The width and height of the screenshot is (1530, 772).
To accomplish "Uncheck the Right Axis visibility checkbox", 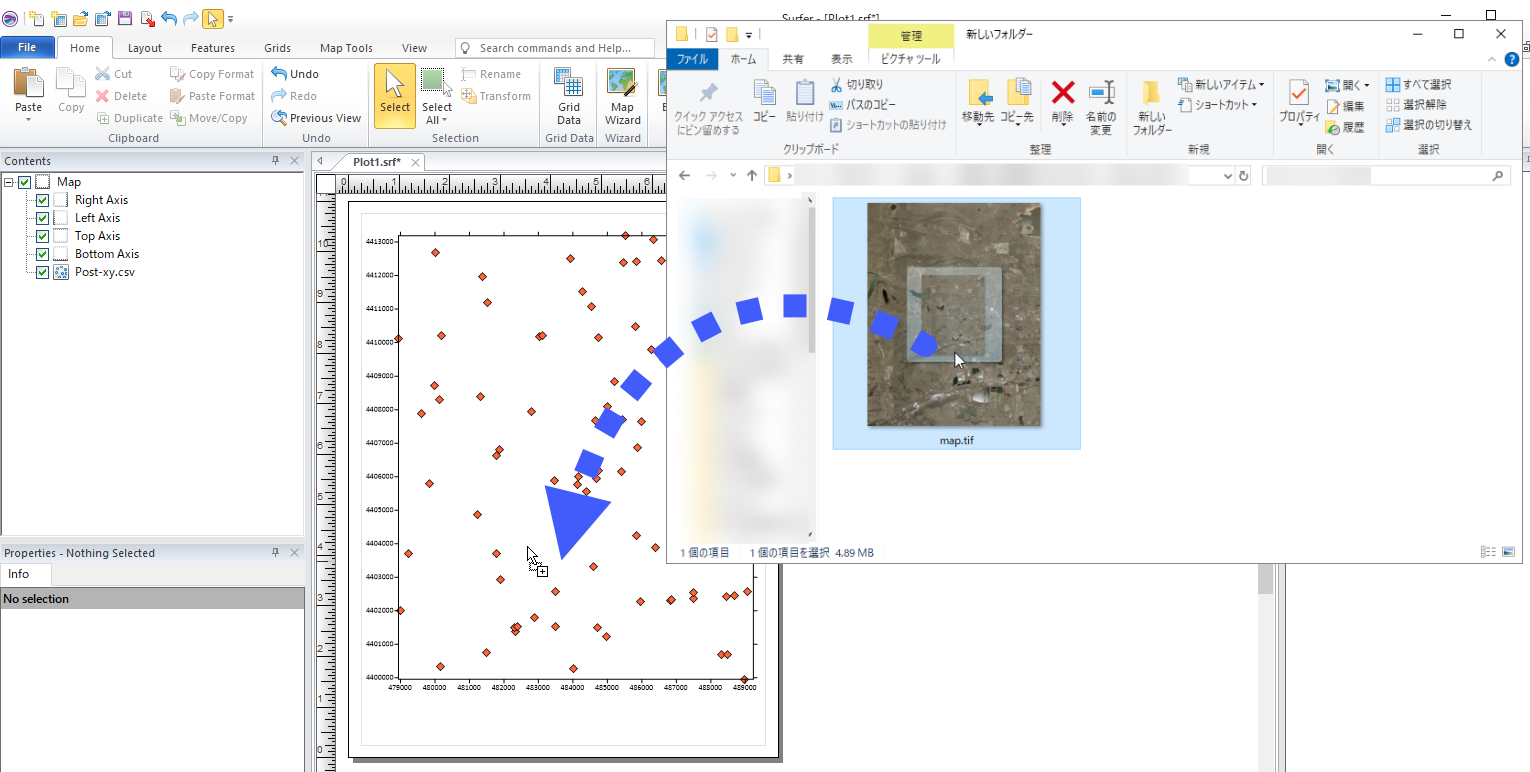I will point(42,200).
